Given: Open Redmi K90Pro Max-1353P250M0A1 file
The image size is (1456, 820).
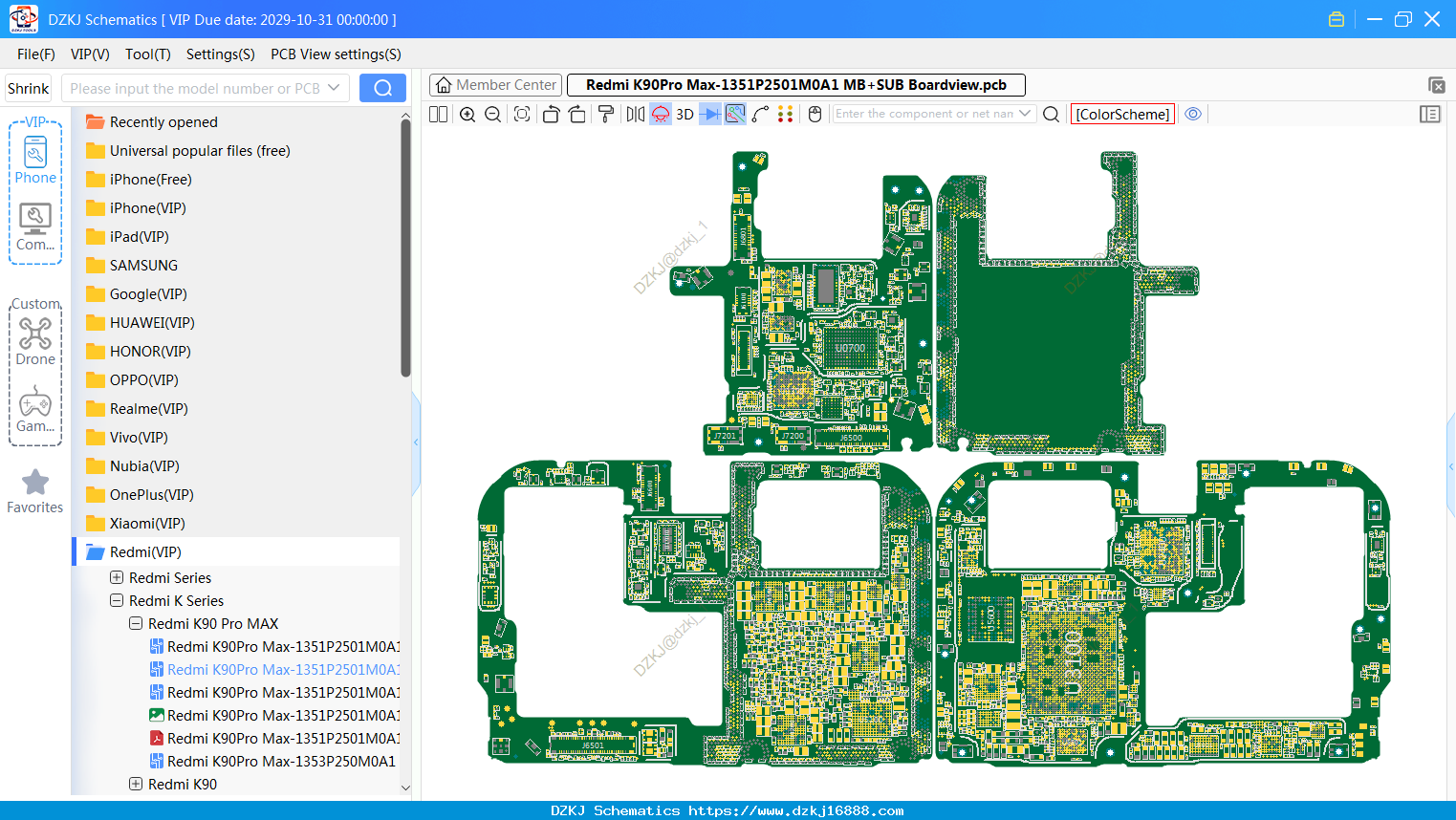Looking at the screenshot, I should (x=281, y=761).
